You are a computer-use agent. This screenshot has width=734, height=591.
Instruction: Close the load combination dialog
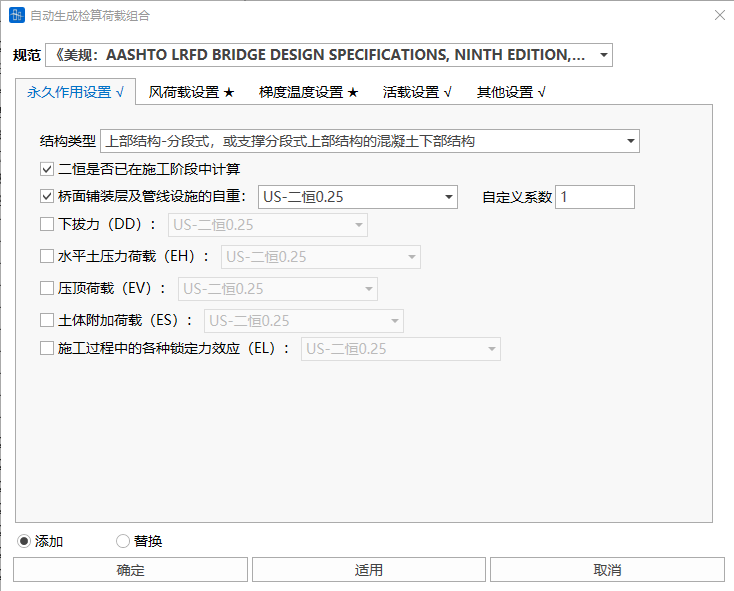(x=719, y=15)
